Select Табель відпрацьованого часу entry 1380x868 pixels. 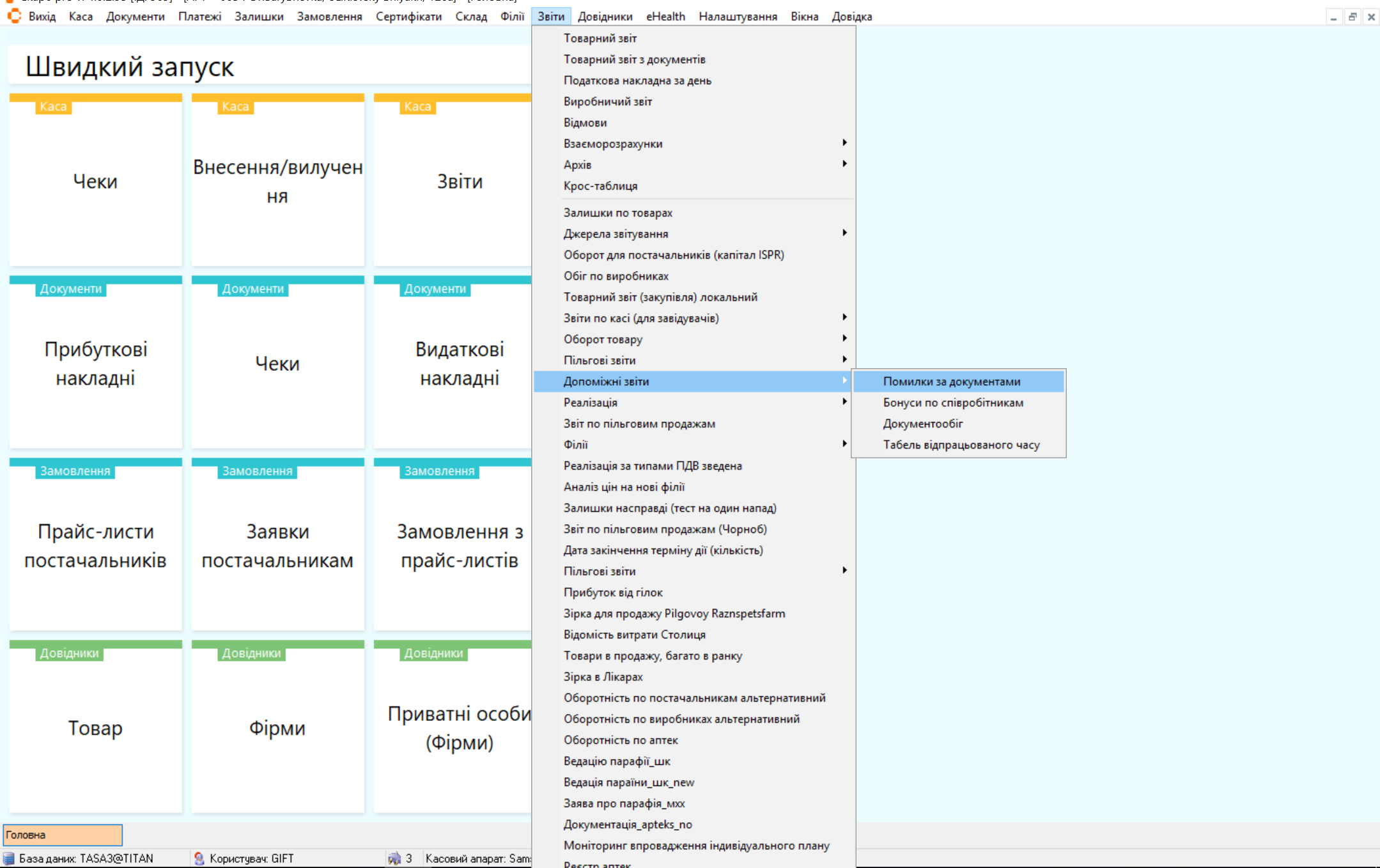point(961,445)
